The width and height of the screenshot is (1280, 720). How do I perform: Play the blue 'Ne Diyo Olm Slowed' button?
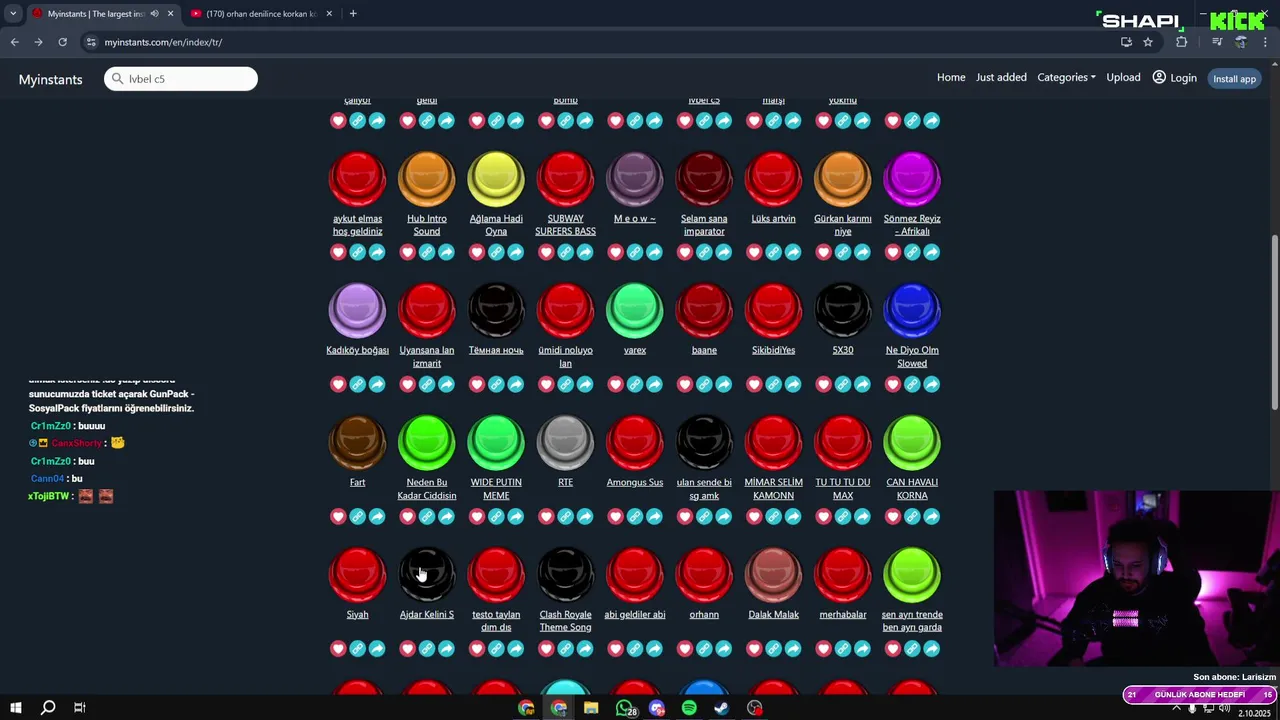coord(912,311)
